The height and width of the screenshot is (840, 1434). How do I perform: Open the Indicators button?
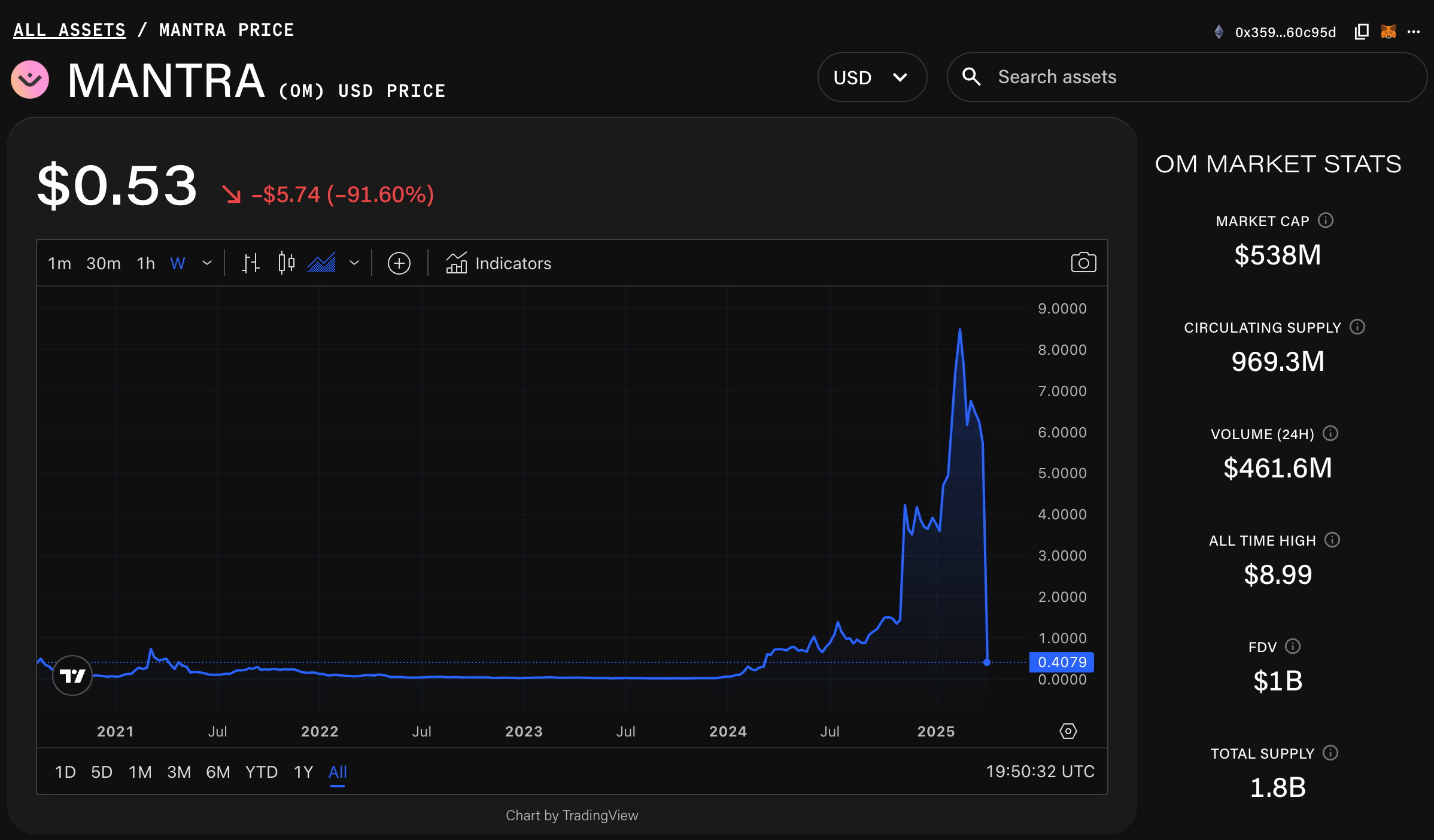[x=499, y=263]
